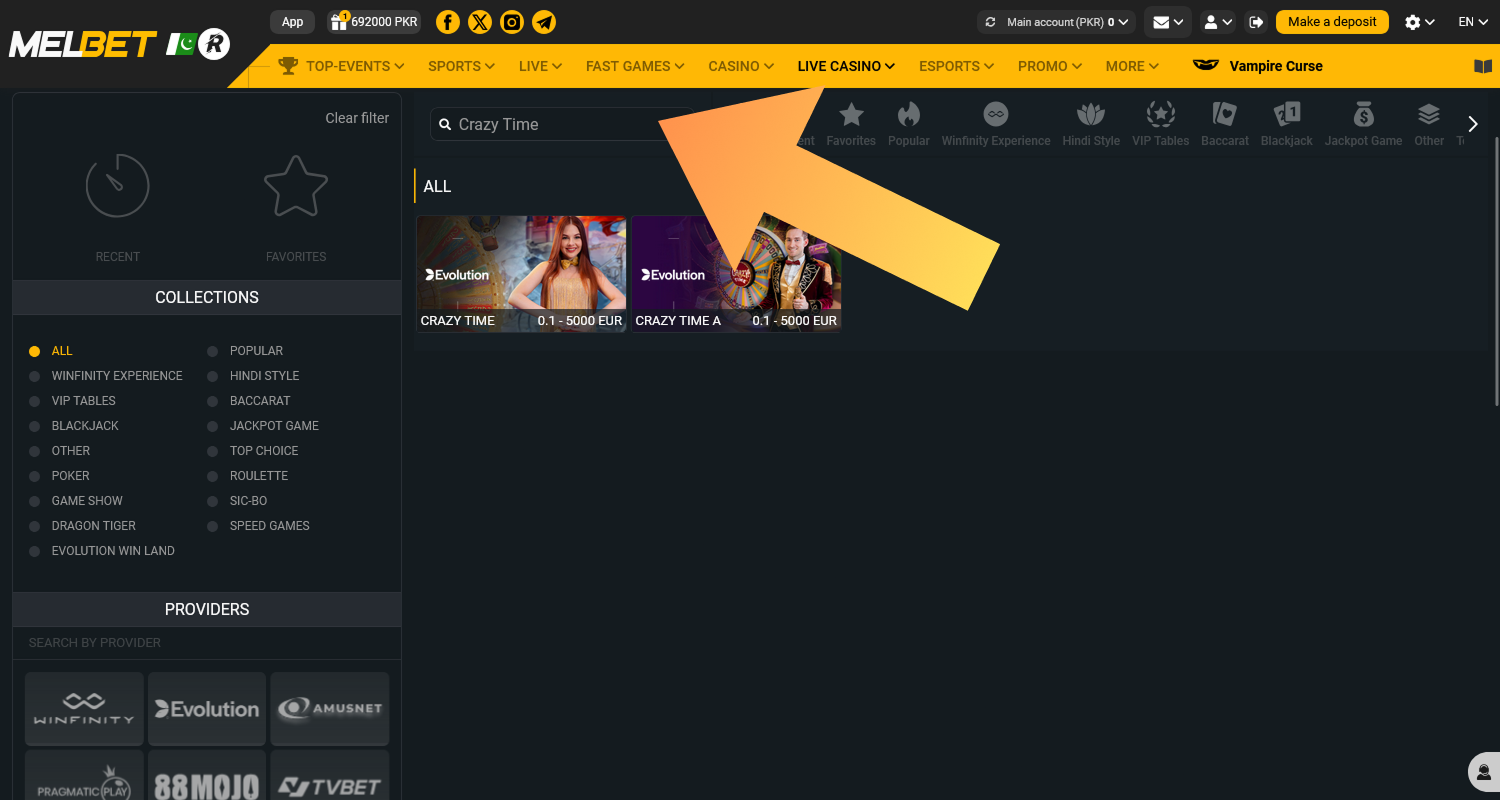The width and height of the screenshot is (1500, 800).
Task: Open the support chat icon
Action: point(1482,770)
